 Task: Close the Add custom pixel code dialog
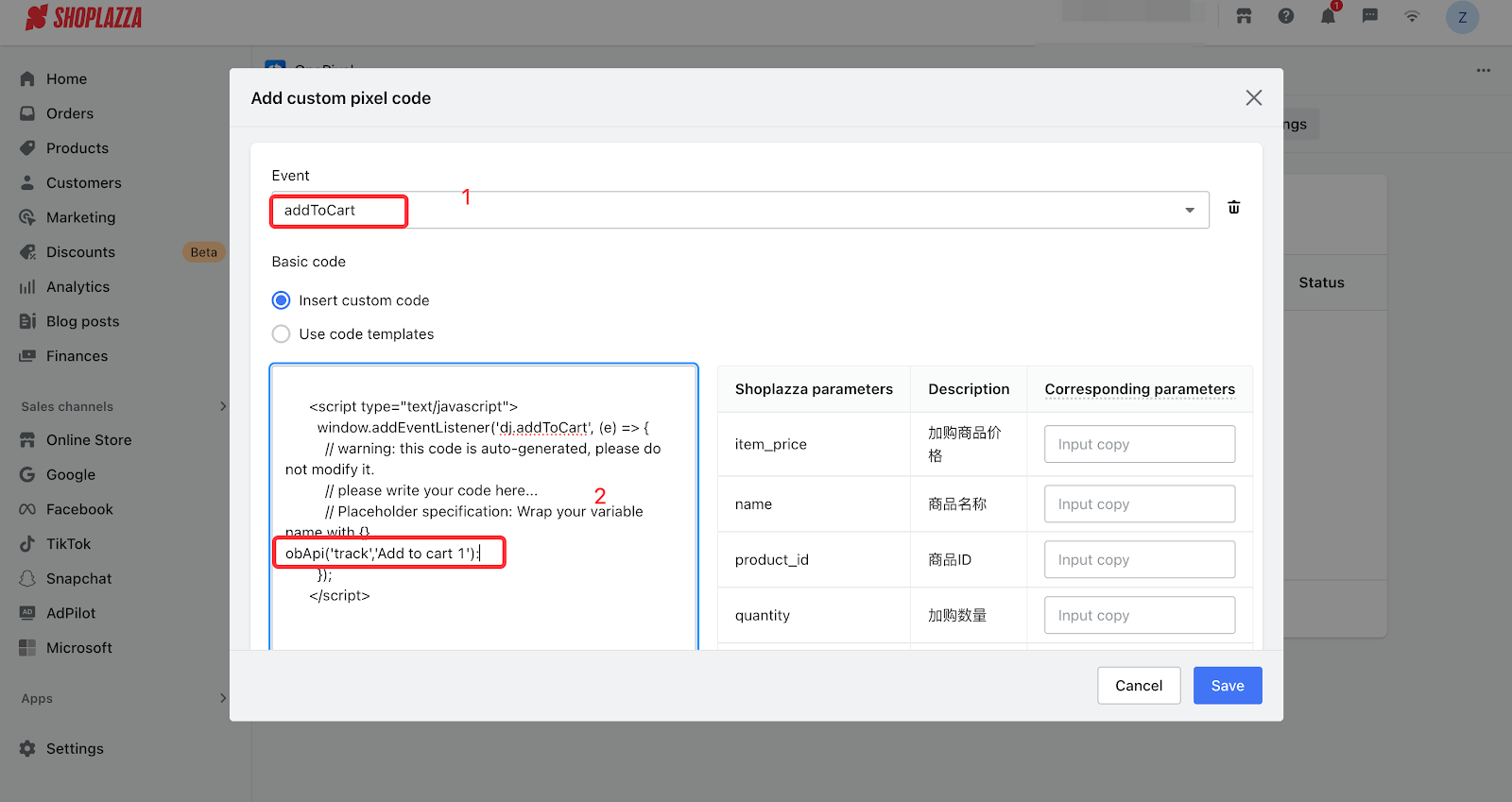pos(1253,98)
